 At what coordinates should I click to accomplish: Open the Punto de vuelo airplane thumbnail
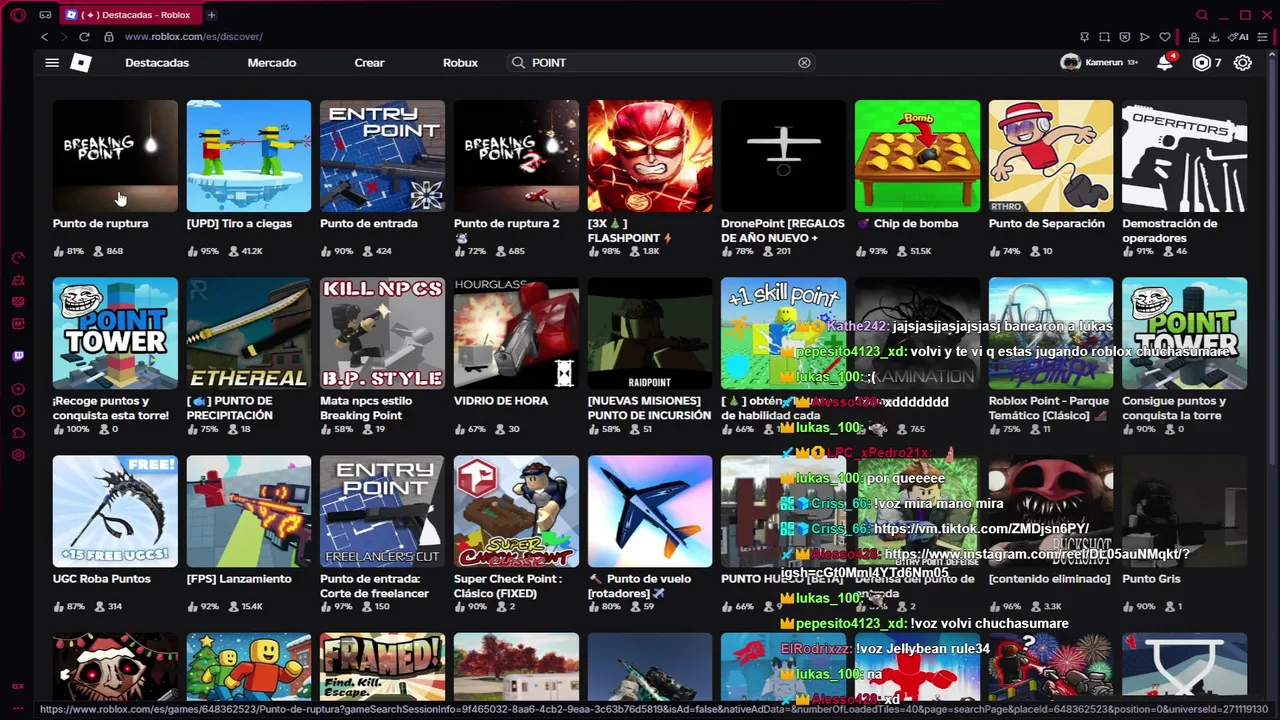pos(650,511)
